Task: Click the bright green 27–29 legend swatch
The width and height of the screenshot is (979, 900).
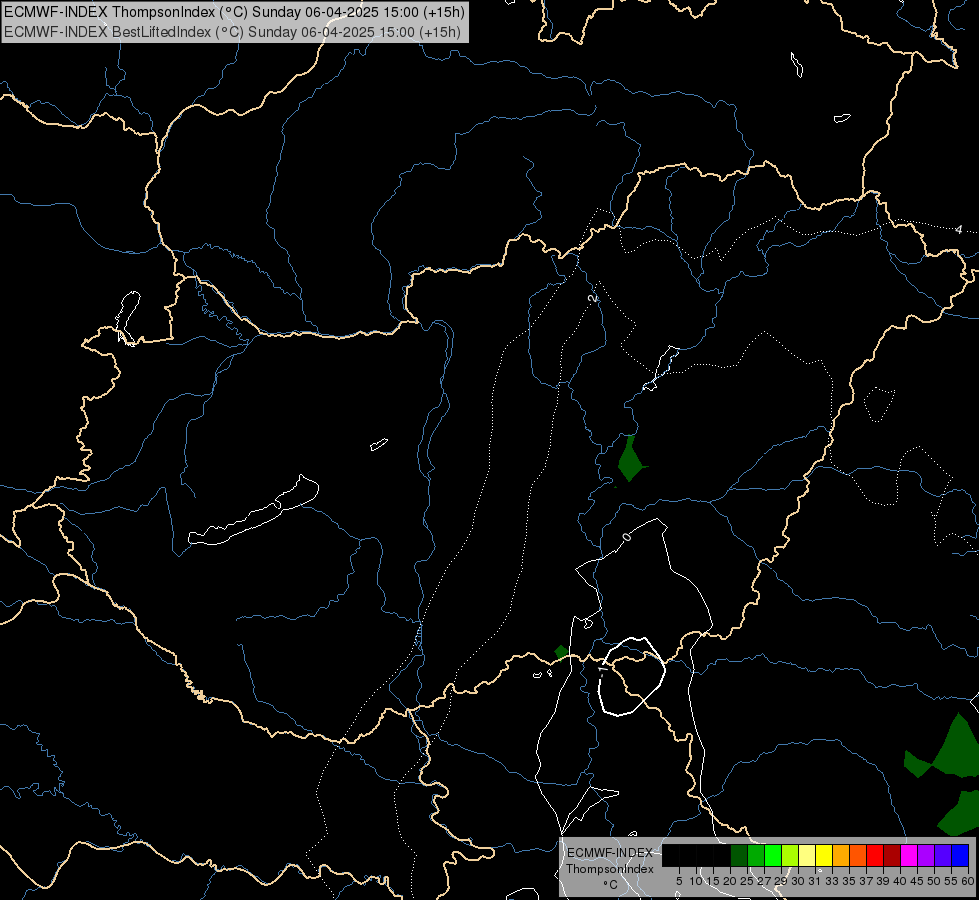Action: pyautogui.click(x=773, y=855)
